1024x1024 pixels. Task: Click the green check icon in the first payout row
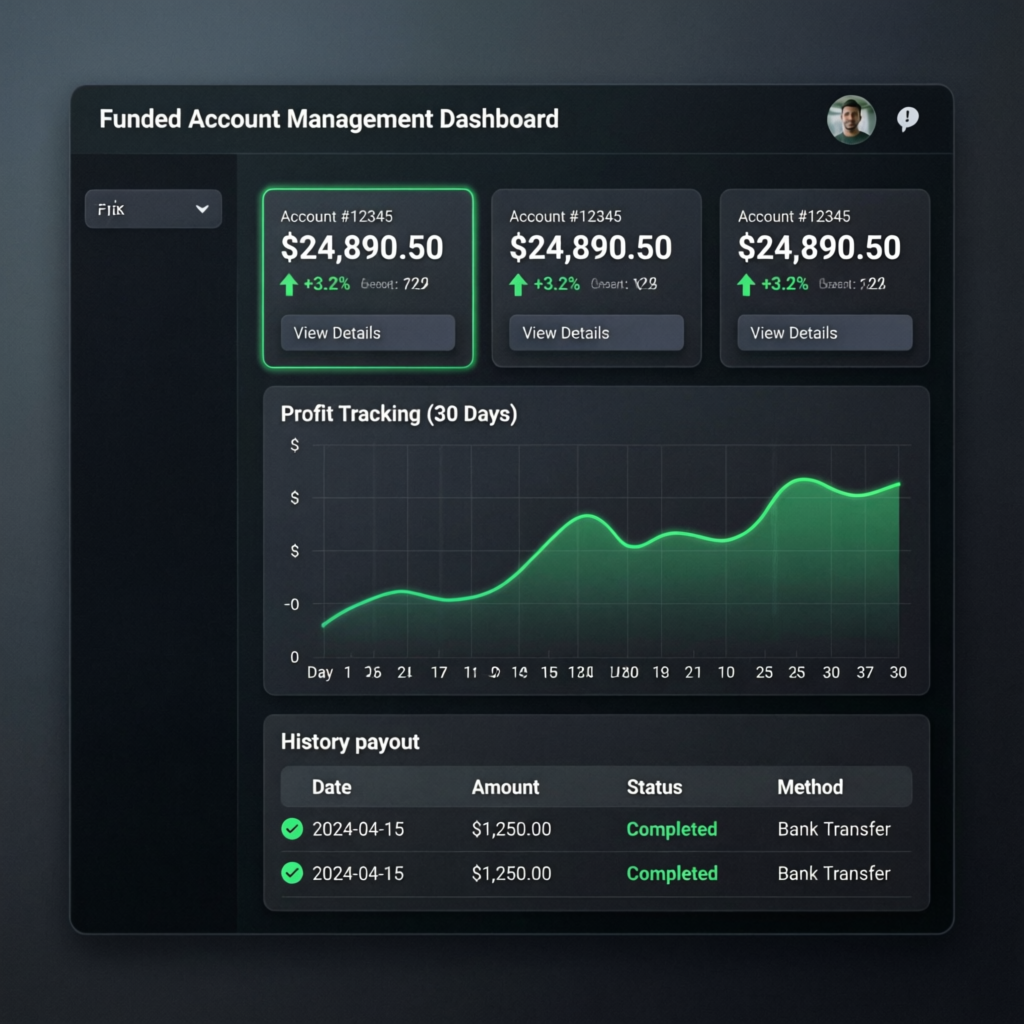pos(292,829)
